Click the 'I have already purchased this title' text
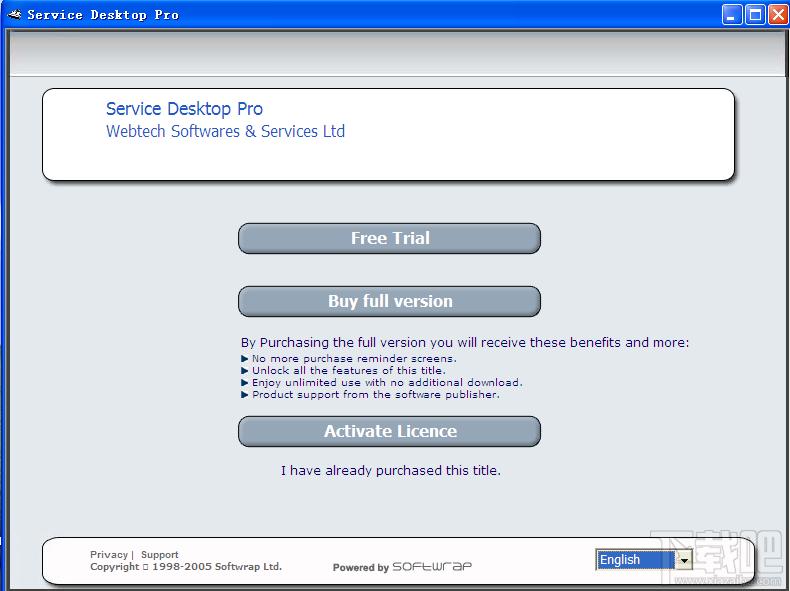This screenshot has height=591, width=790. [x=390, y=470]
